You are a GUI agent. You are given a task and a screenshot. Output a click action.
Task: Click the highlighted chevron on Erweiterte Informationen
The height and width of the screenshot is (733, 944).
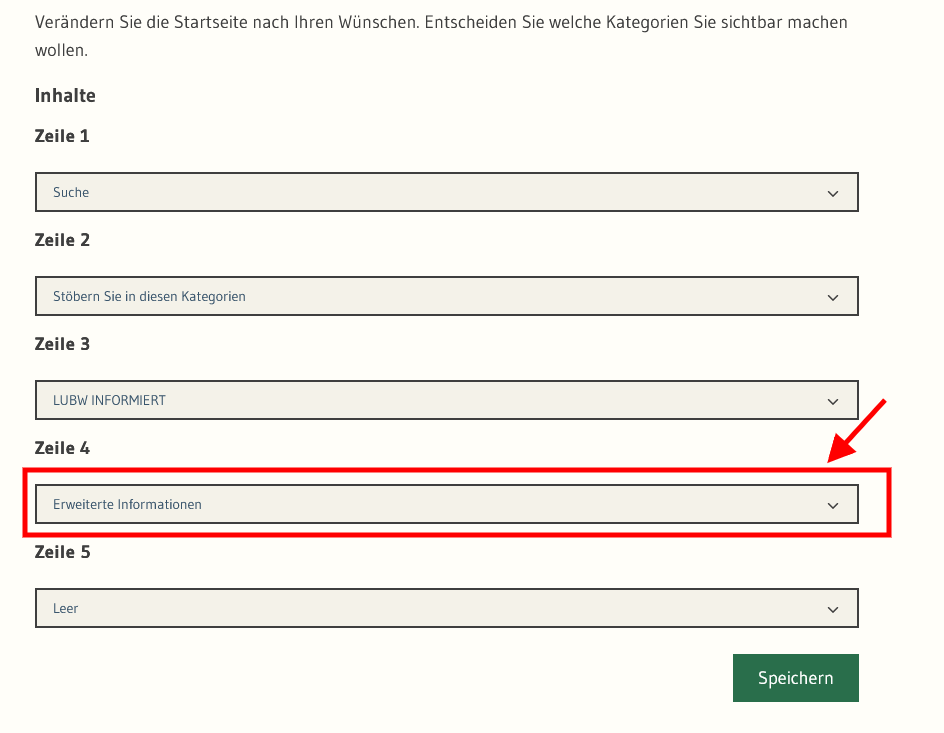click(x=833, y=504)
